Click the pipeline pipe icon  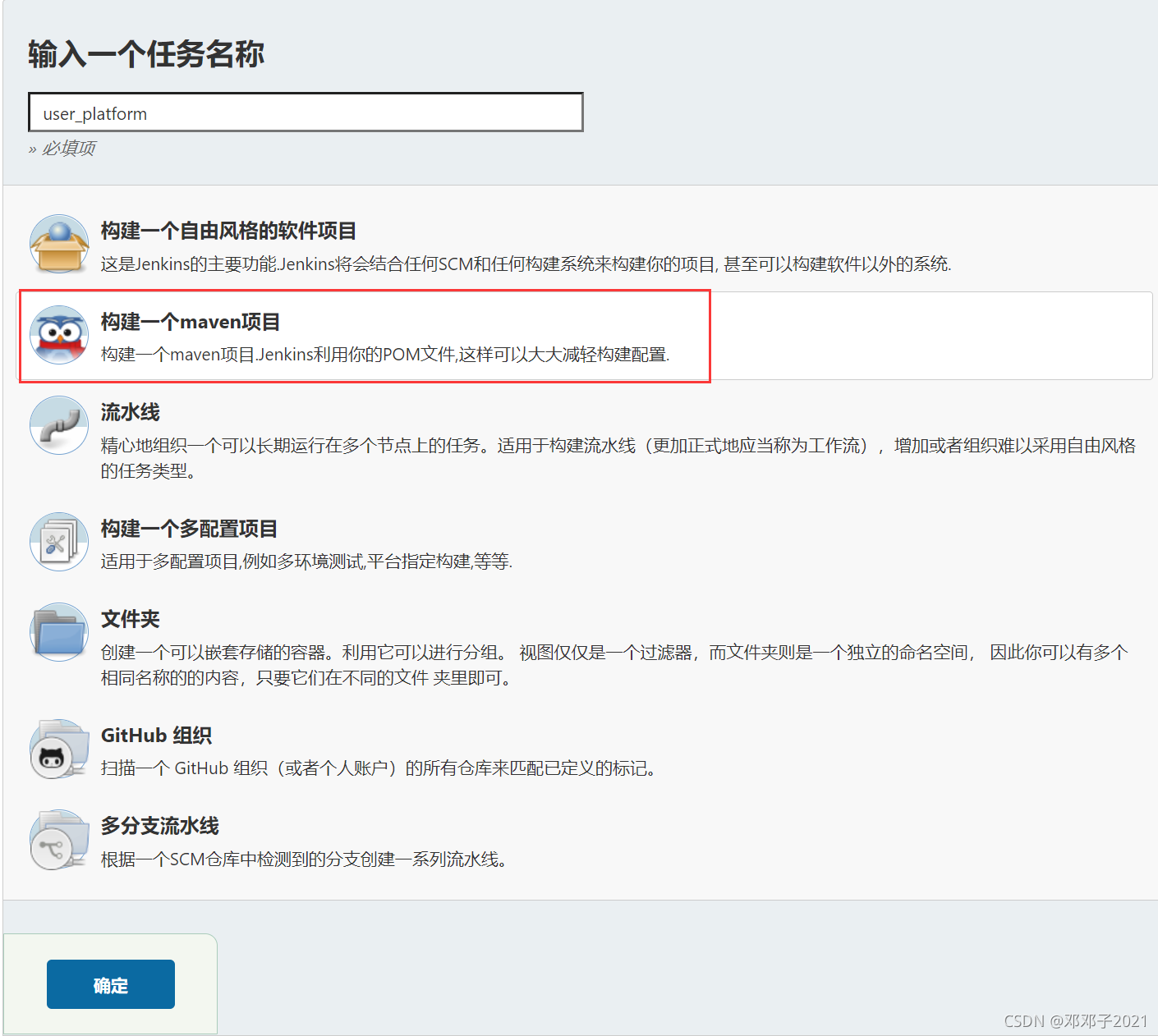[x=59, y=425]
